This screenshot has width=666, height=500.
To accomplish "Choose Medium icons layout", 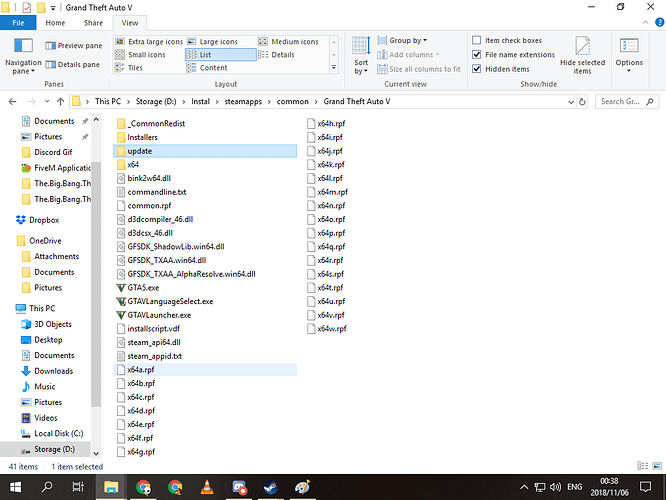I will 288,42.
